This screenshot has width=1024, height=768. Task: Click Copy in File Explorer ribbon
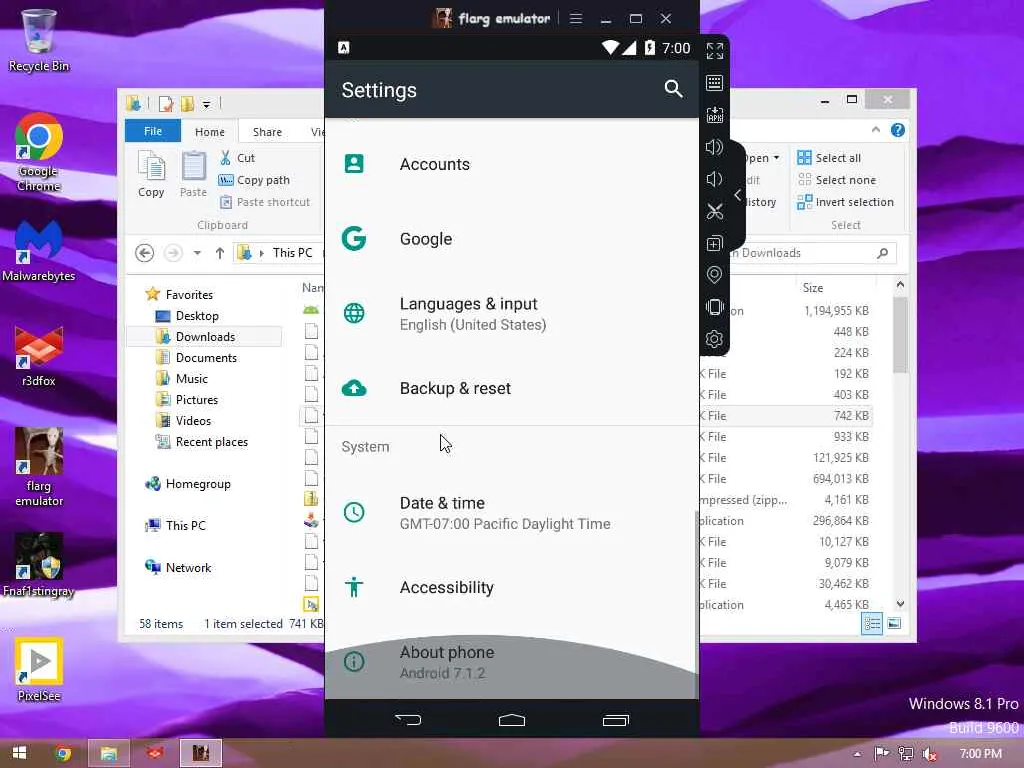click(x=152, y=174)
